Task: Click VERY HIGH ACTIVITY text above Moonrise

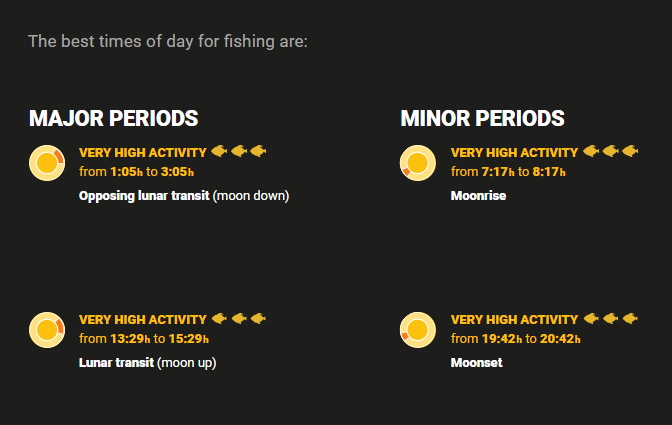Action: point(514,153)
